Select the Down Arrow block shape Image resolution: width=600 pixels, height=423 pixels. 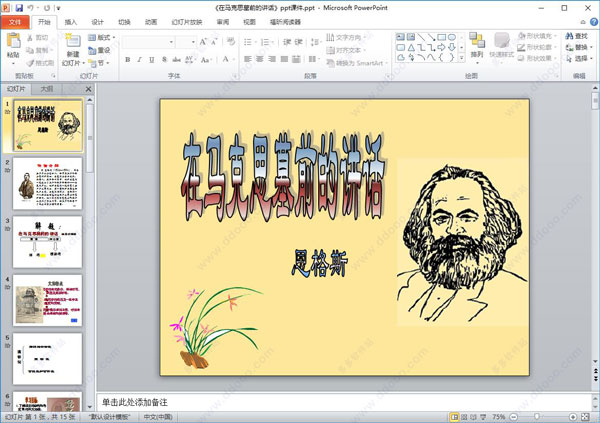452,47
